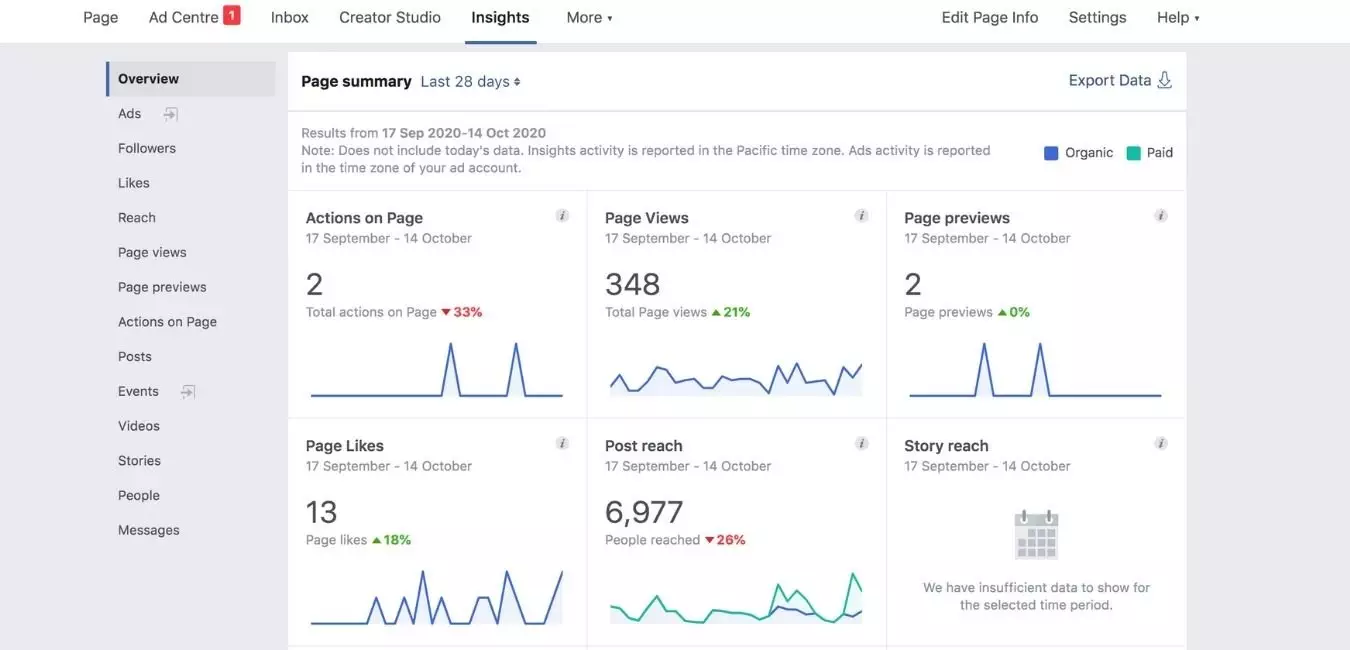
Task: Click the green Paid legend swatch
Action: (1133, 153)
